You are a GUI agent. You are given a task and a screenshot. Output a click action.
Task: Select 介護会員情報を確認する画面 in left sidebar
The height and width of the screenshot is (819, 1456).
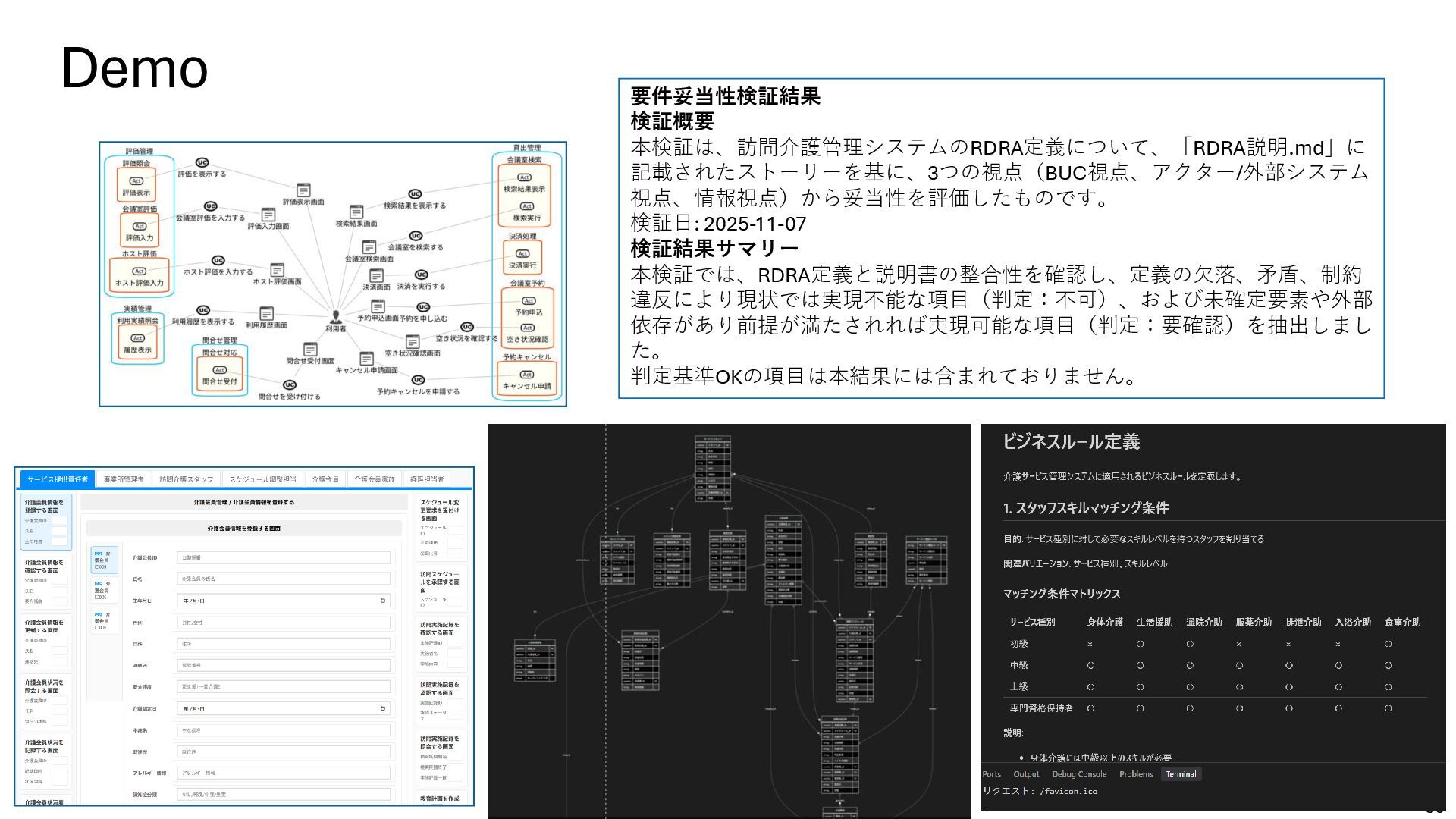(44, 566)
